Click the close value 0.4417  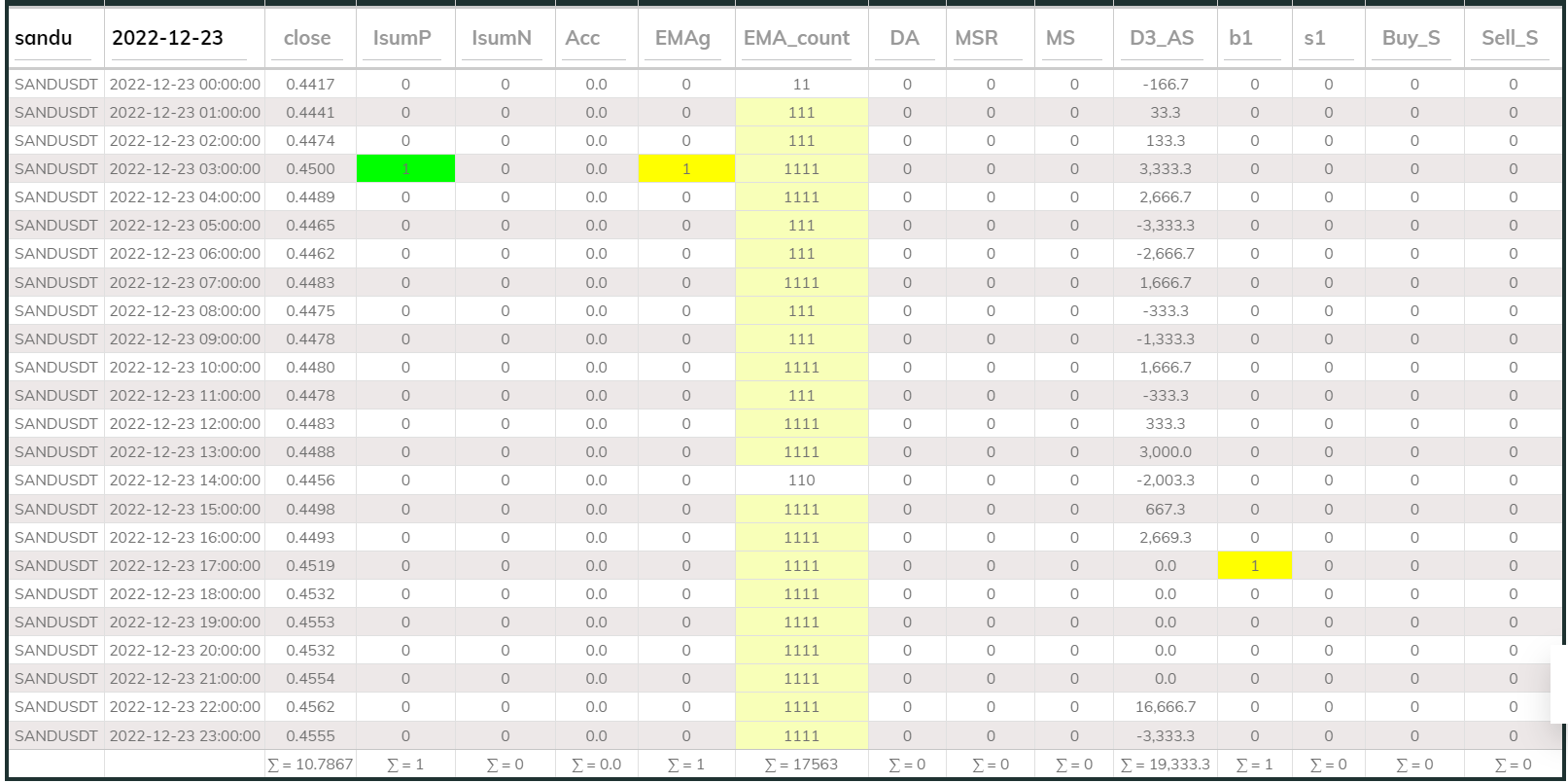(x=310, y=85)
